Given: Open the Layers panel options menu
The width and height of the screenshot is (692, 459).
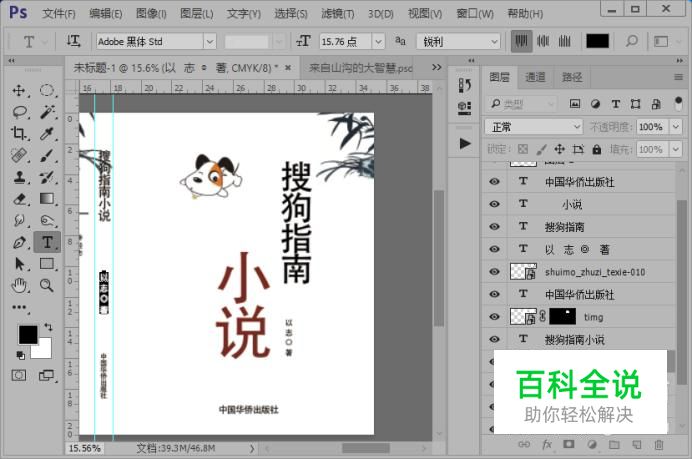Looking at the screenshot, I should click(x=679, y=77).
